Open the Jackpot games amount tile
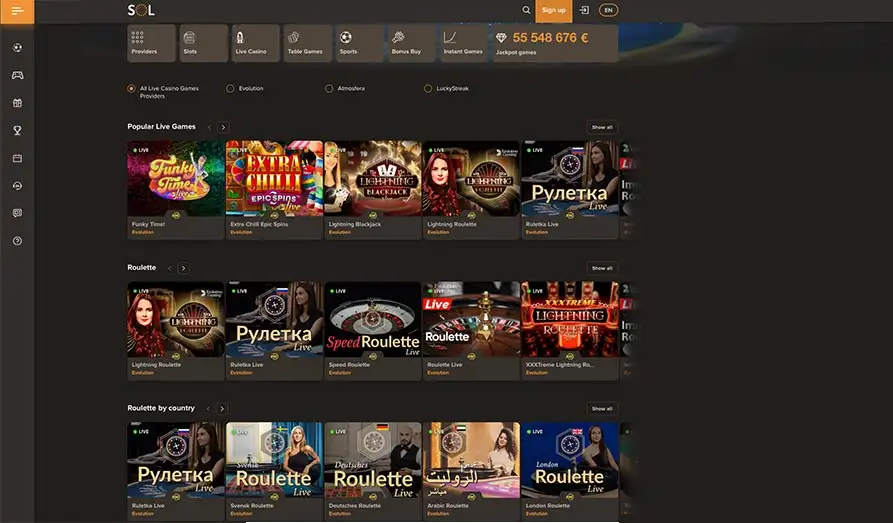Screen dimensions: 893x523 point(555,43)
